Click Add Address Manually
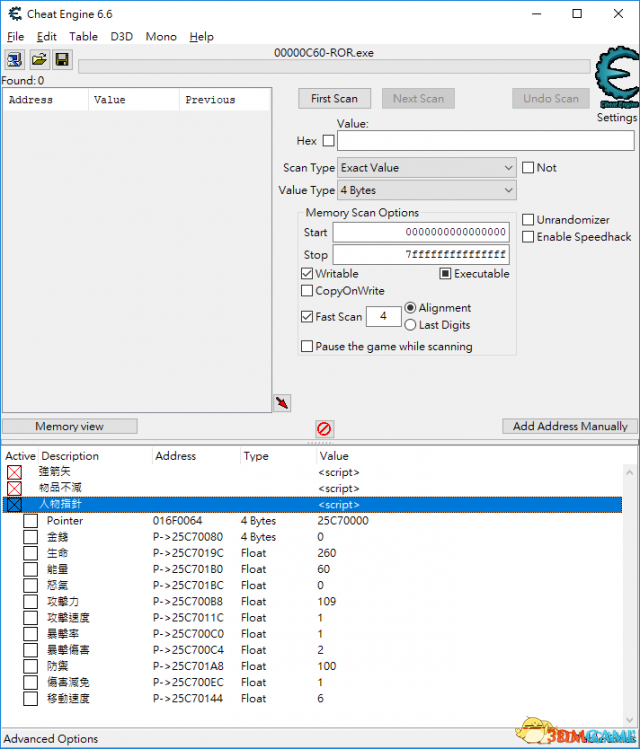Image resolution: width=640 pixels, height=749 pixels. coord(570,426)
